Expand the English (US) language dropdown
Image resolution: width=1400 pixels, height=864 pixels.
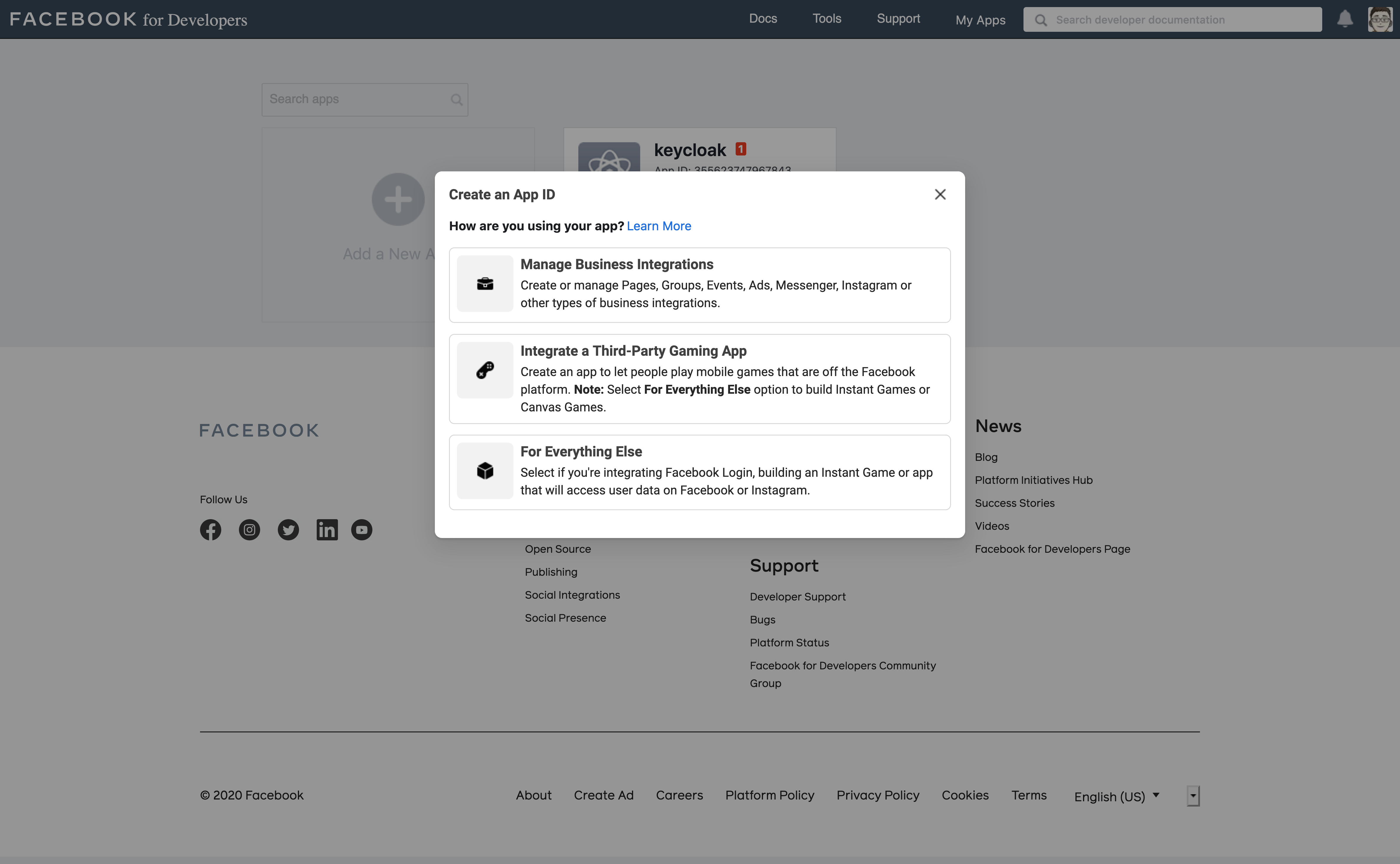[1116, 796]
